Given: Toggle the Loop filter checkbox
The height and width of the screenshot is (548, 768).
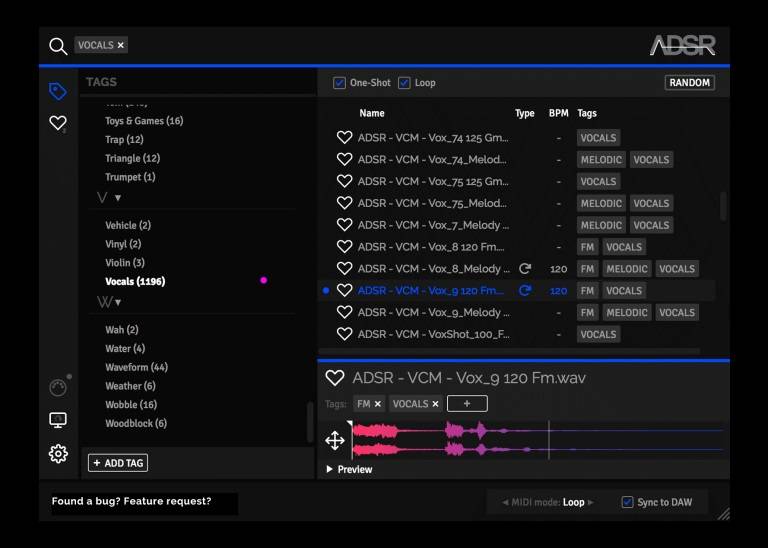Looking at the screenshot, I should pos(404,83).
